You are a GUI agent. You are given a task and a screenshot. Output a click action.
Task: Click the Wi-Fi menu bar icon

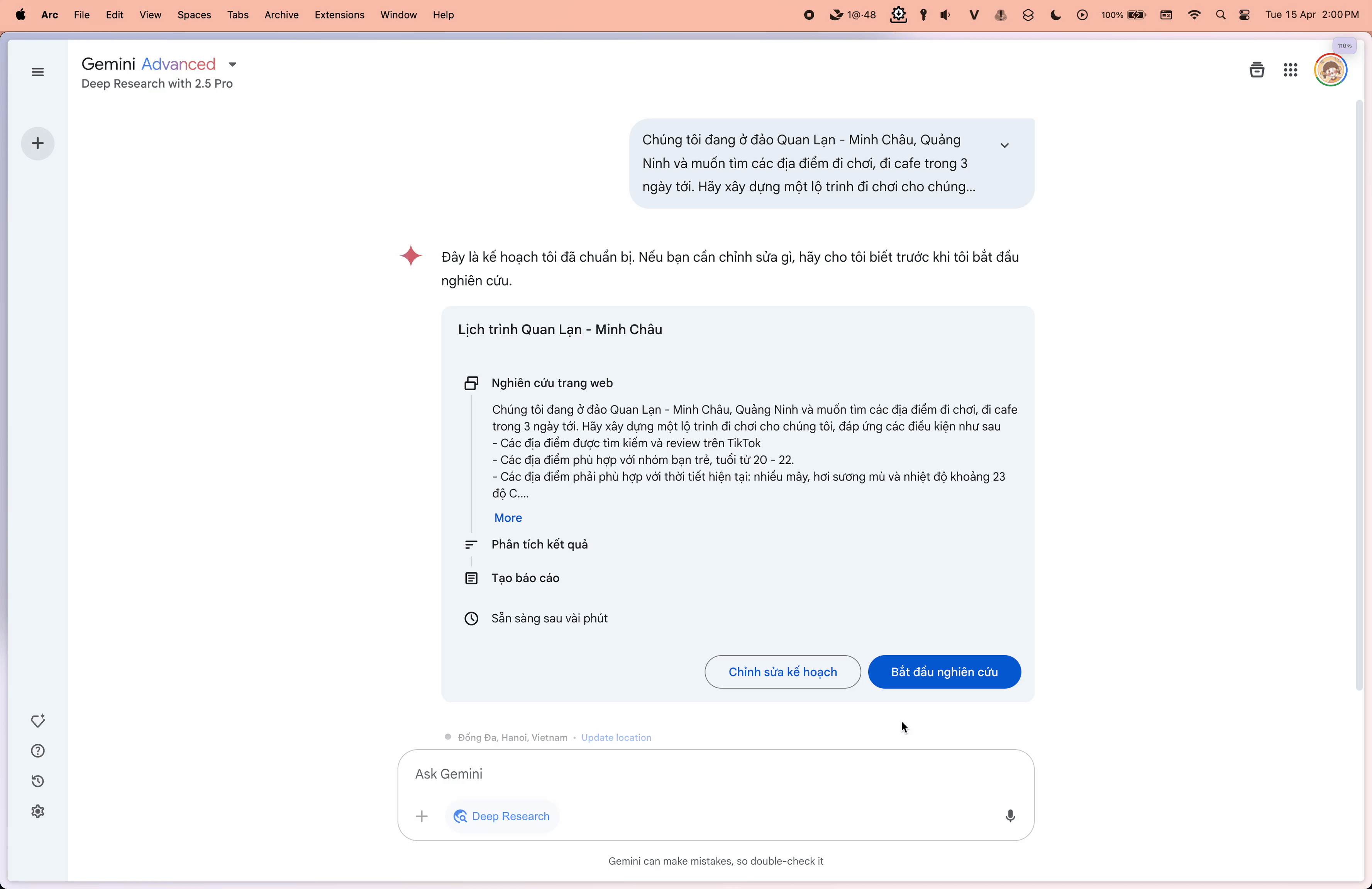point(1194,15)
